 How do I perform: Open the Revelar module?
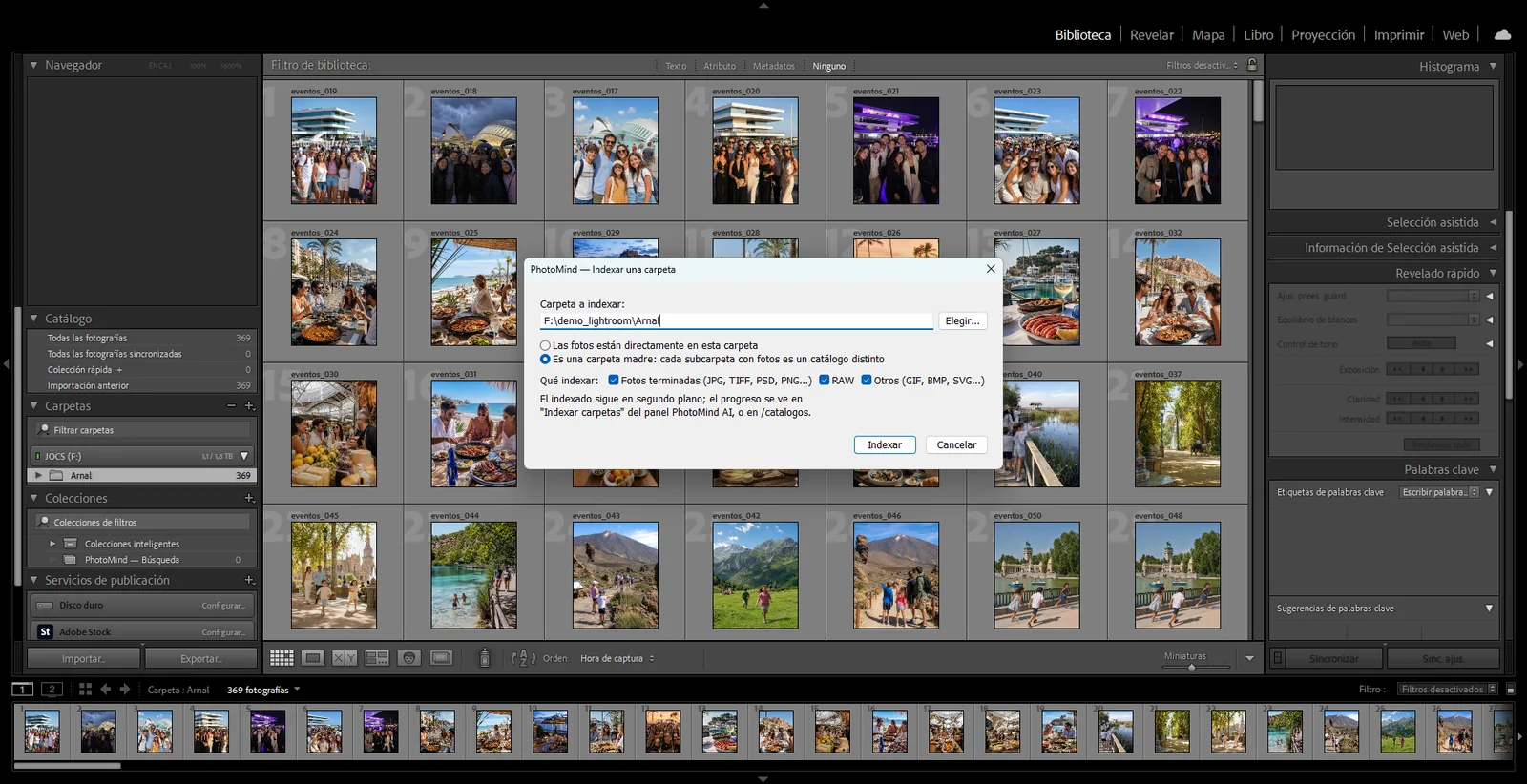pos(1151,34)
